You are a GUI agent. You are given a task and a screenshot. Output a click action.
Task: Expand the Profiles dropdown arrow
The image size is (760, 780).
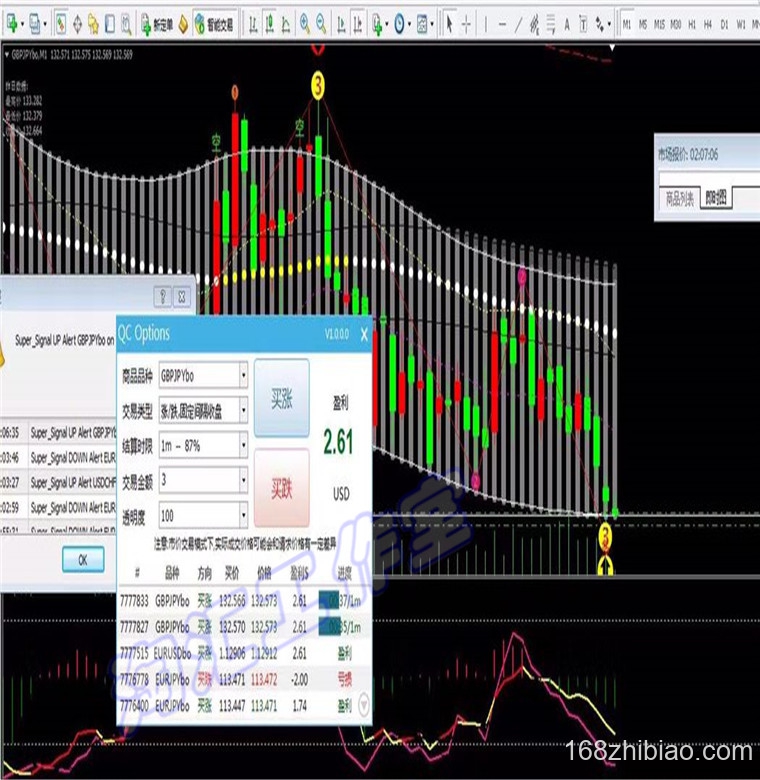(45, 24)
